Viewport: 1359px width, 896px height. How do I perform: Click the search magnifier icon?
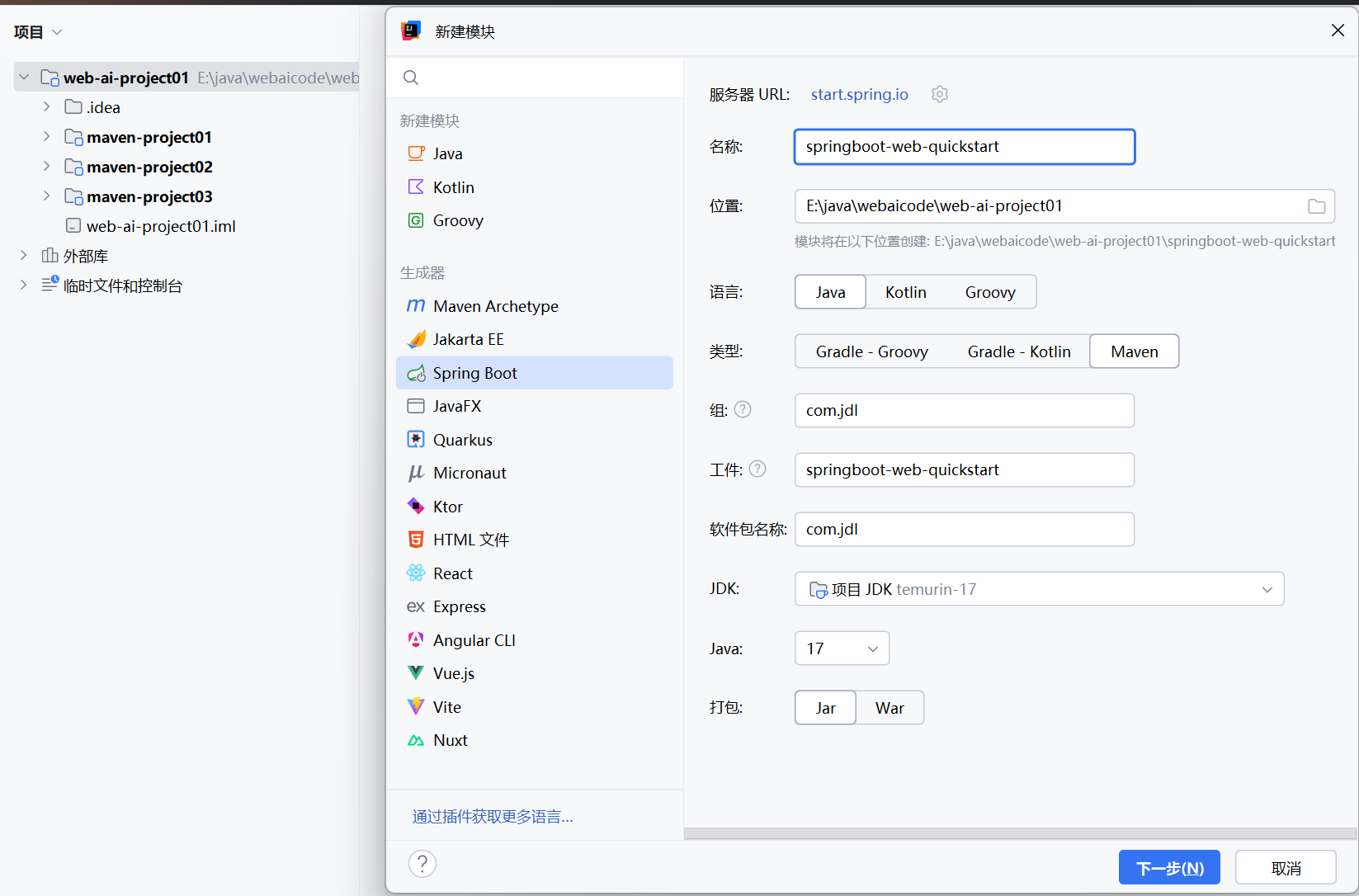(411, 78)
